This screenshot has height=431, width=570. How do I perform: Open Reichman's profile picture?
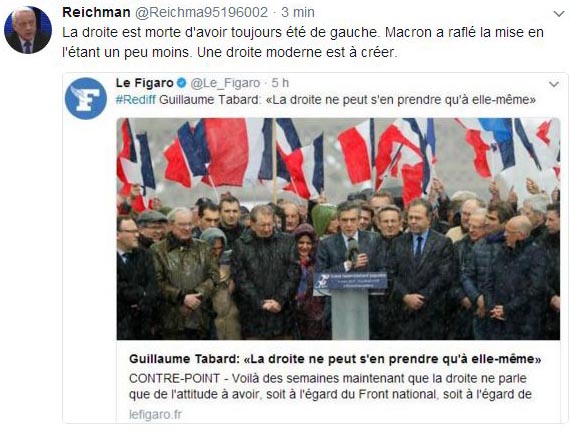coord(28,30)
